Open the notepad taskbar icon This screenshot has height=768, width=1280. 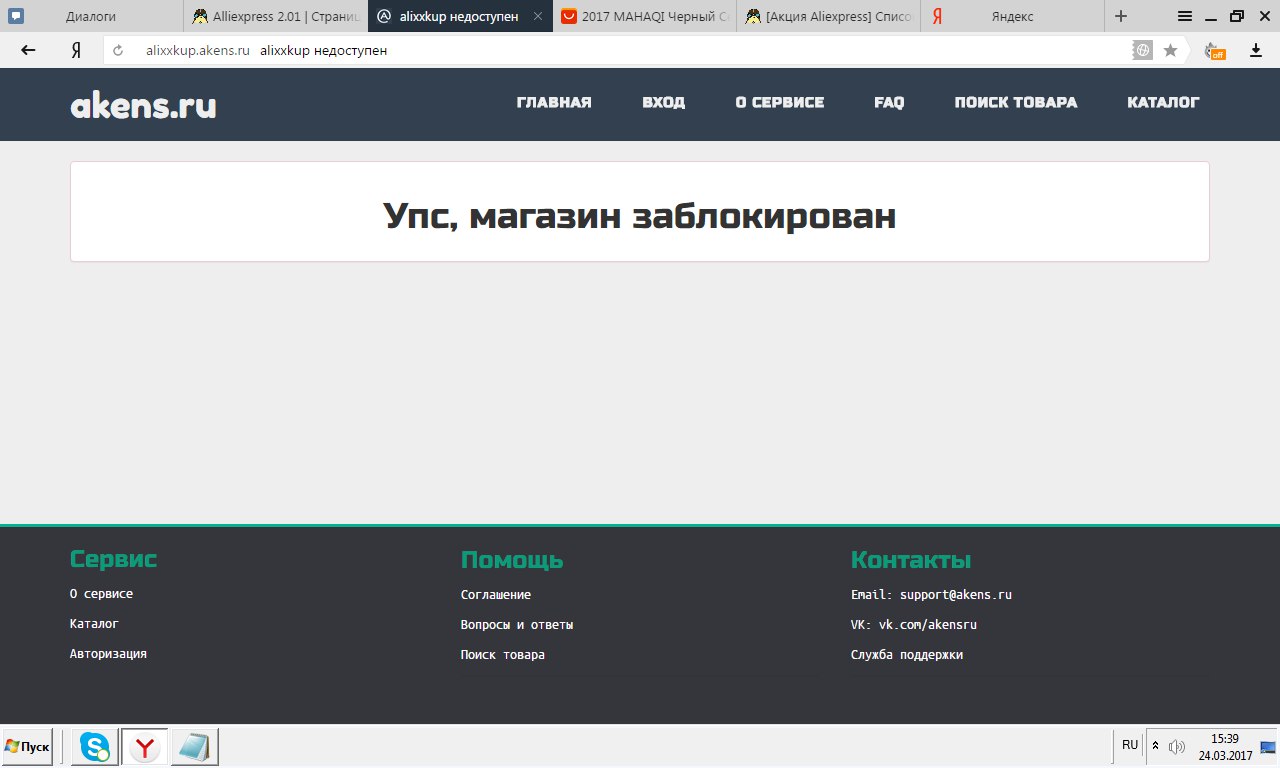coord(195,747)
